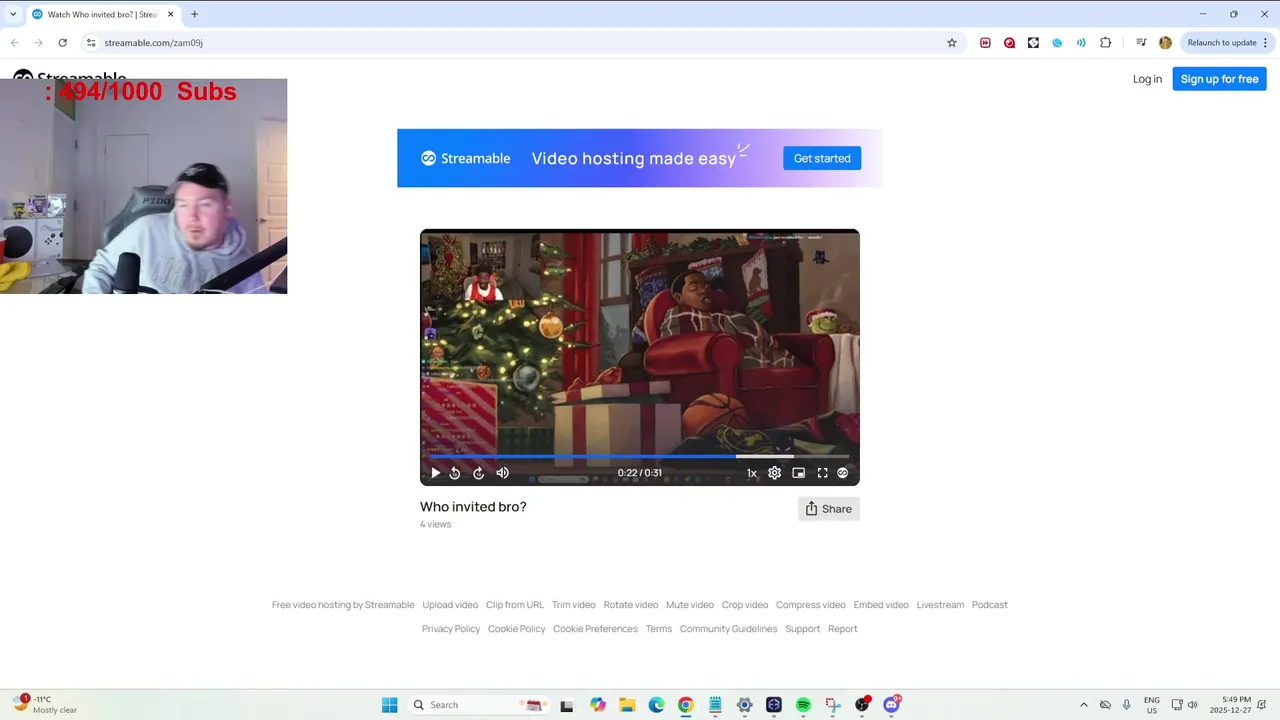Open volume control in system tray
1280x720 pixels.
coord(1192,705)
